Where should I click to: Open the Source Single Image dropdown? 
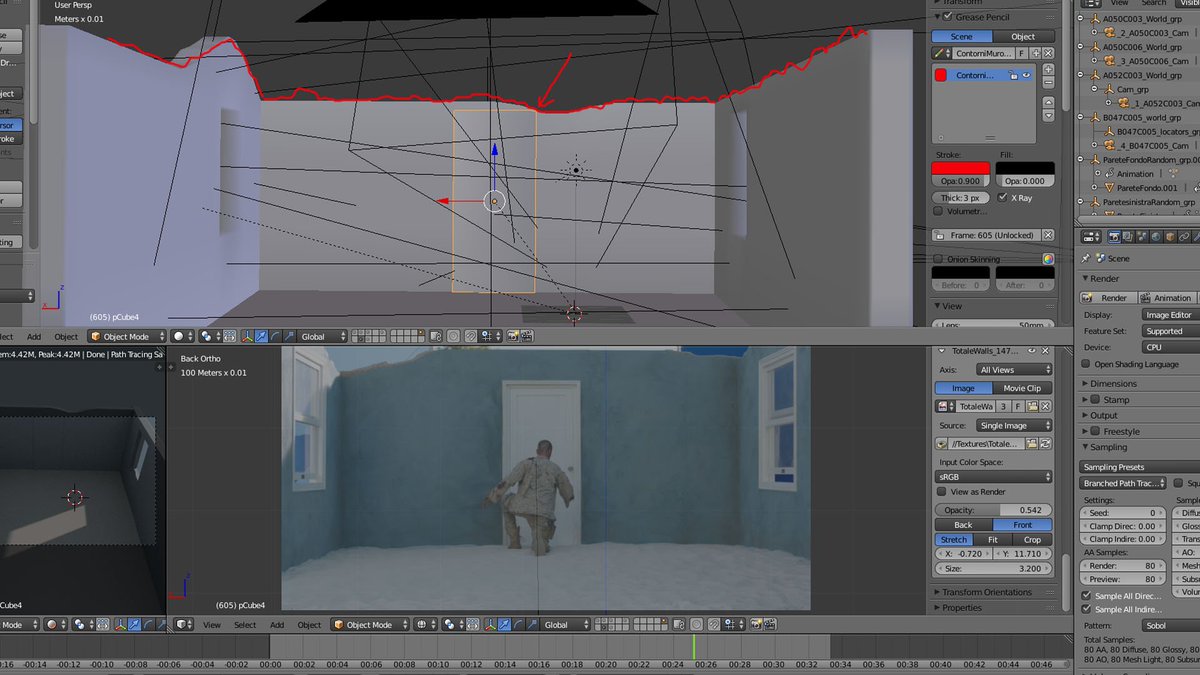[1013, 425]
